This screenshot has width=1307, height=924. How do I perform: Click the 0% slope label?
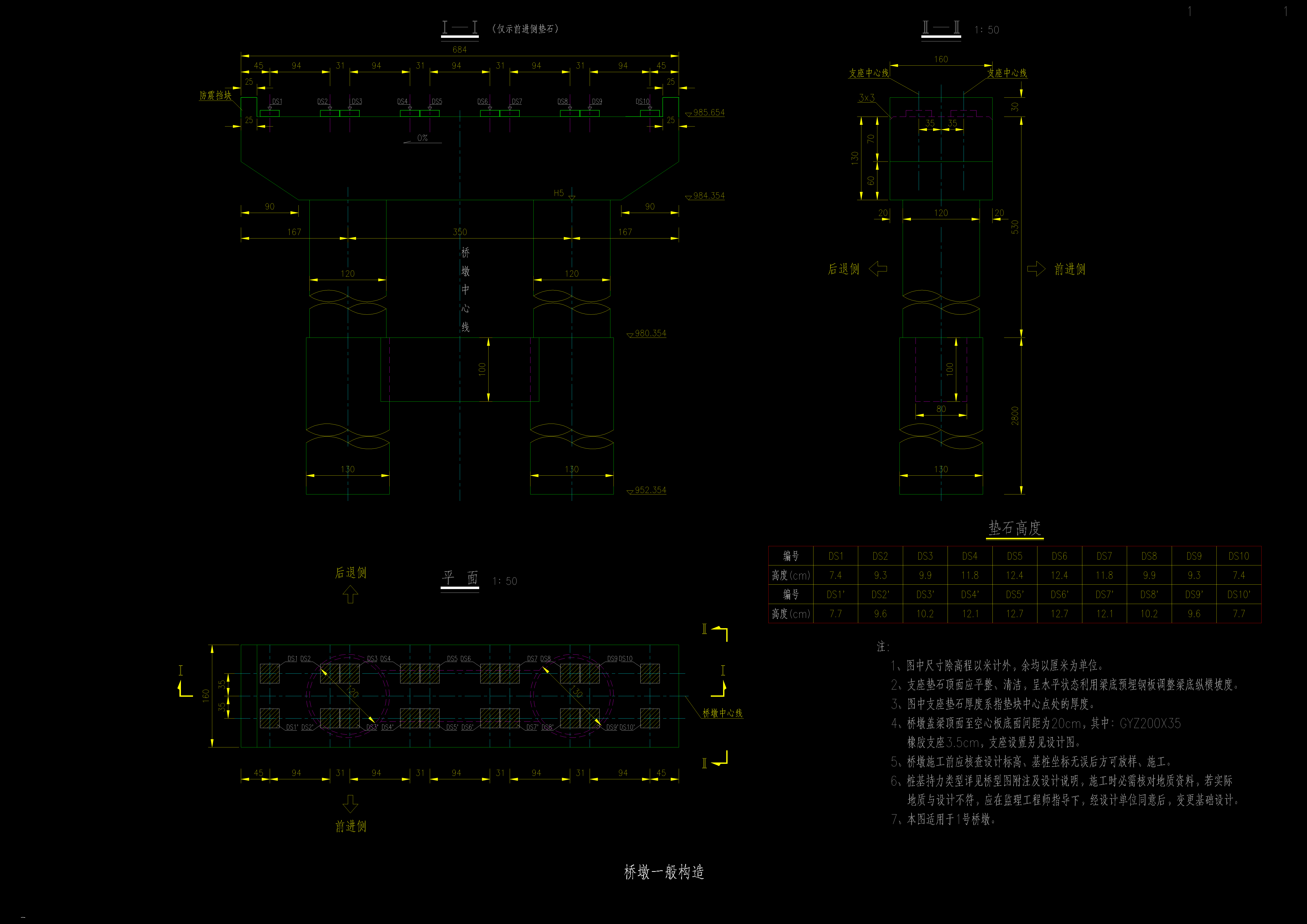click(x=422, y=138)
